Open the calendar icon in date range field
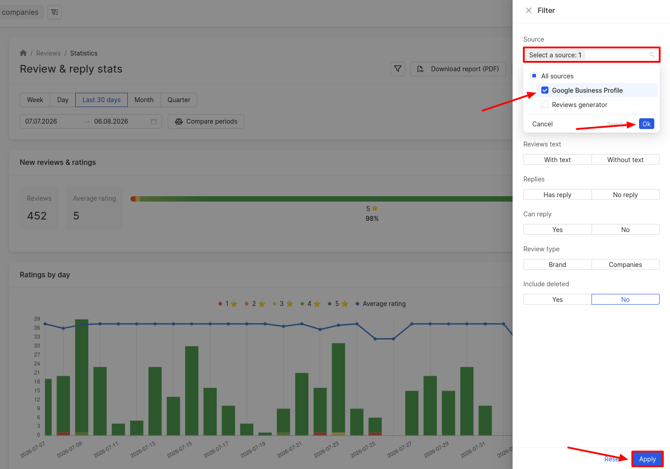Image resolution: width=670 pixels, height=469 pixels. (x=154, y=121)
